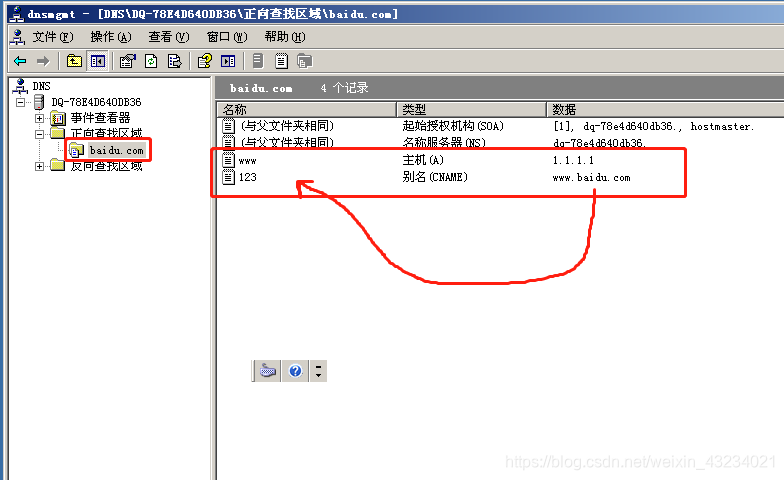This screenshot has height=480, width=784.
Task: Click the DNS root node icon
Action: coord(20,86)
